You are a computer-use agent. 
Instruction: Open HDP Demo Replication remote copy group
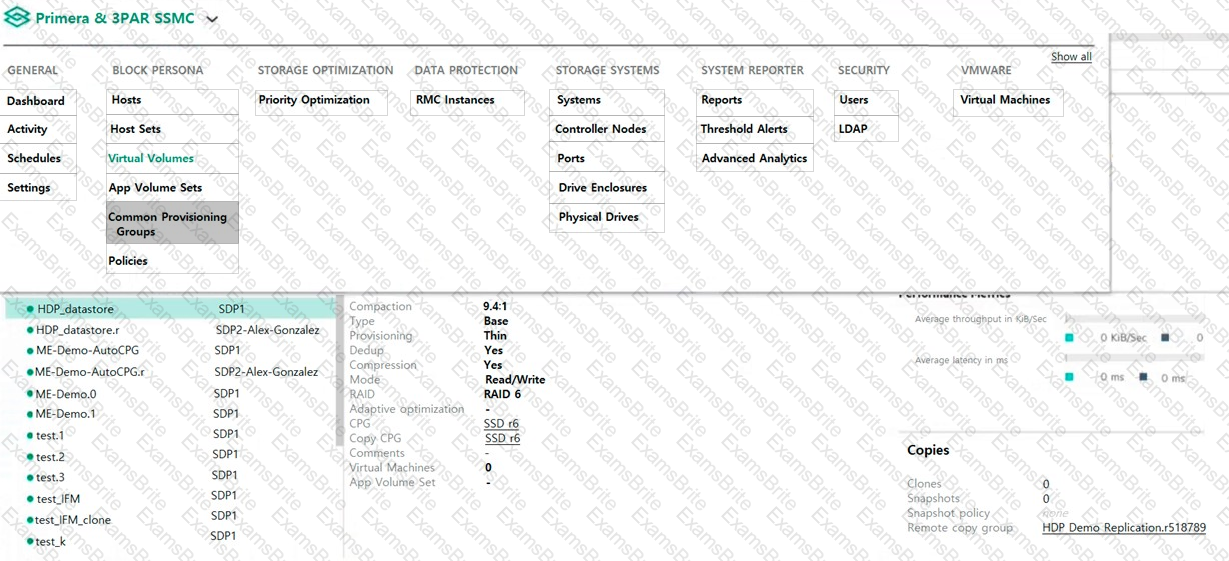coord(1123,528)
